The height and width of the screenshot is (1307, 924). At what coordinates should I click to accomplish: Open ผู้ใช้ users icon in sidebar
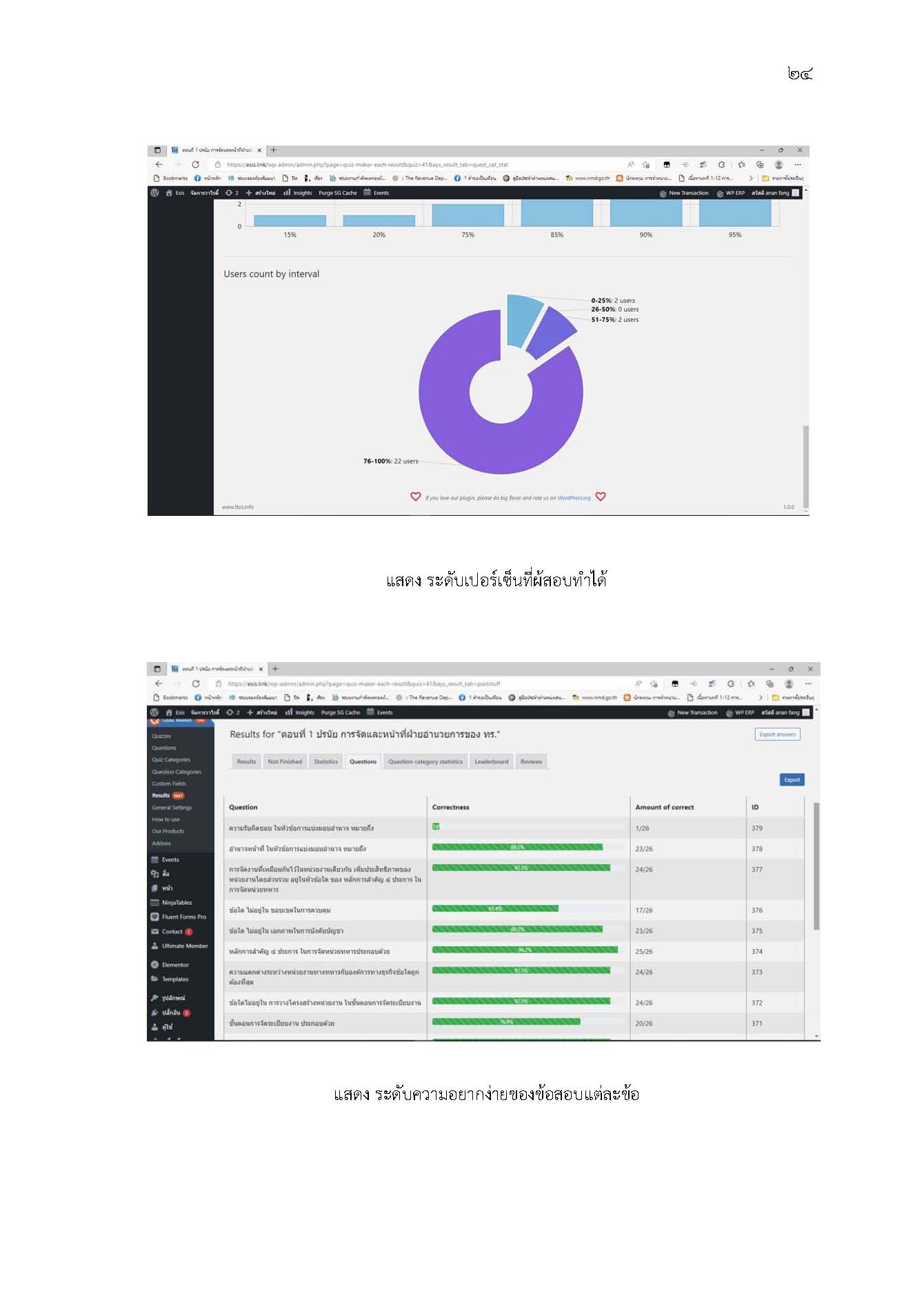(154, 1027)
